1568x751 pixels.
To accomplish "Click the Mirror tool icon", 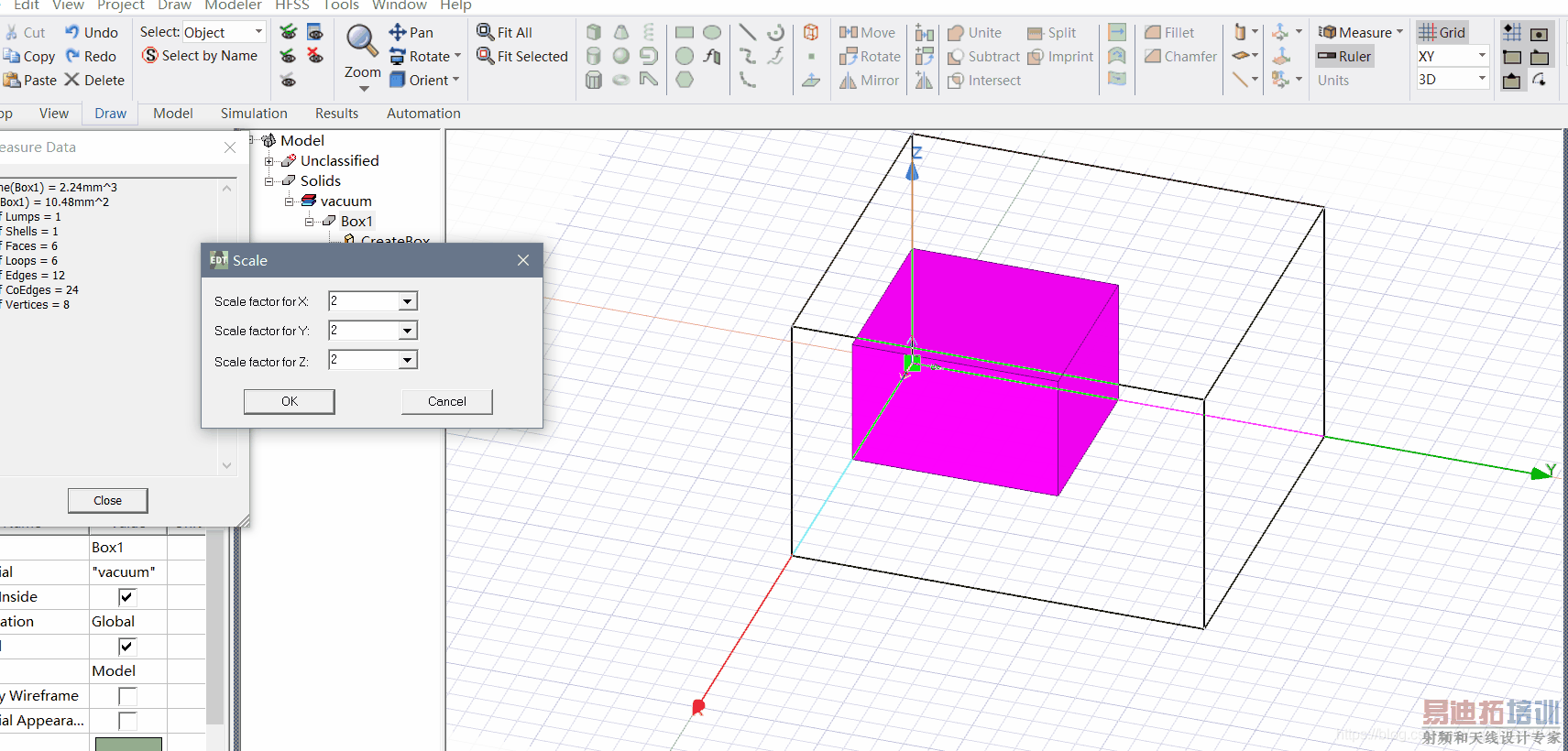I will (x=849, y=81).
